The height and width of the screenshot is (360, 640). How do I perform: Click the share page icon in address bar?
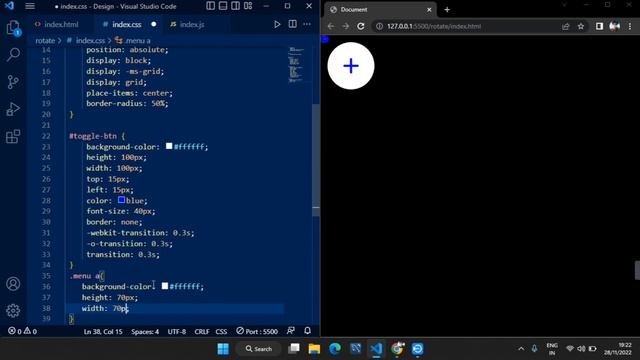pos(565,26)
